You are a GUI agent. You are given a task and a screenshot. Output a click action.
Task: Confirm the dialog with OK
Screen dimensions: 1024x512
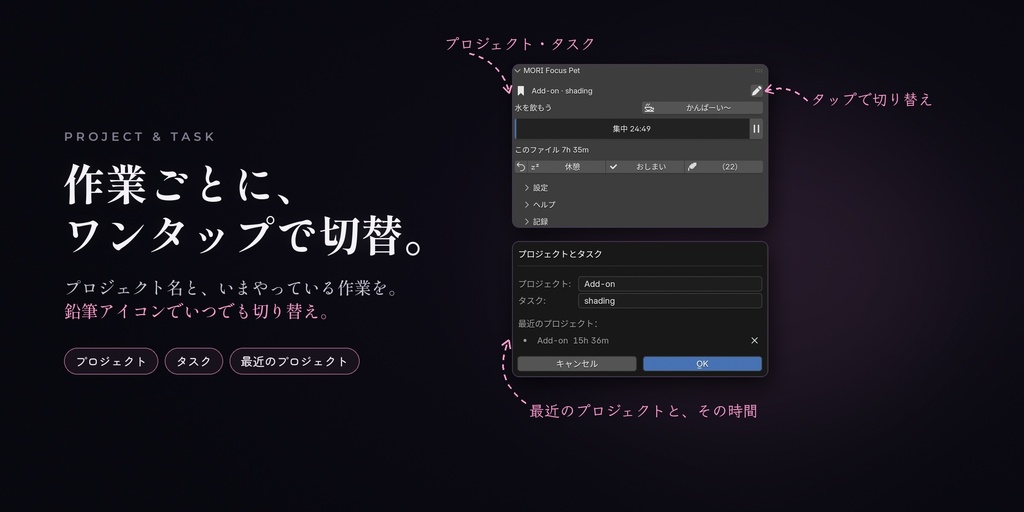coord(702,364)
